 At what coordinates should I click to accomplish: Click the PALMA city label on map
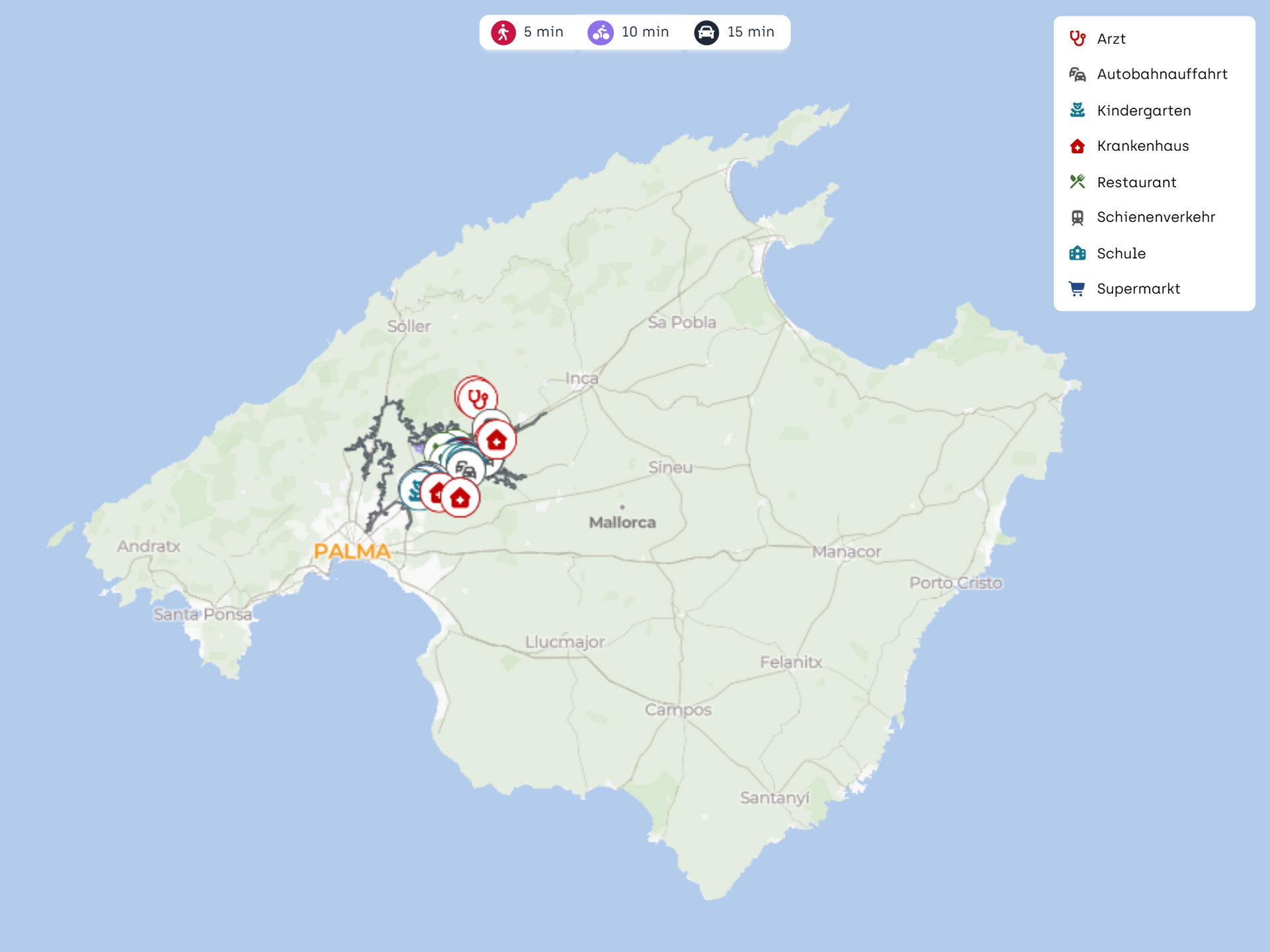352,551
